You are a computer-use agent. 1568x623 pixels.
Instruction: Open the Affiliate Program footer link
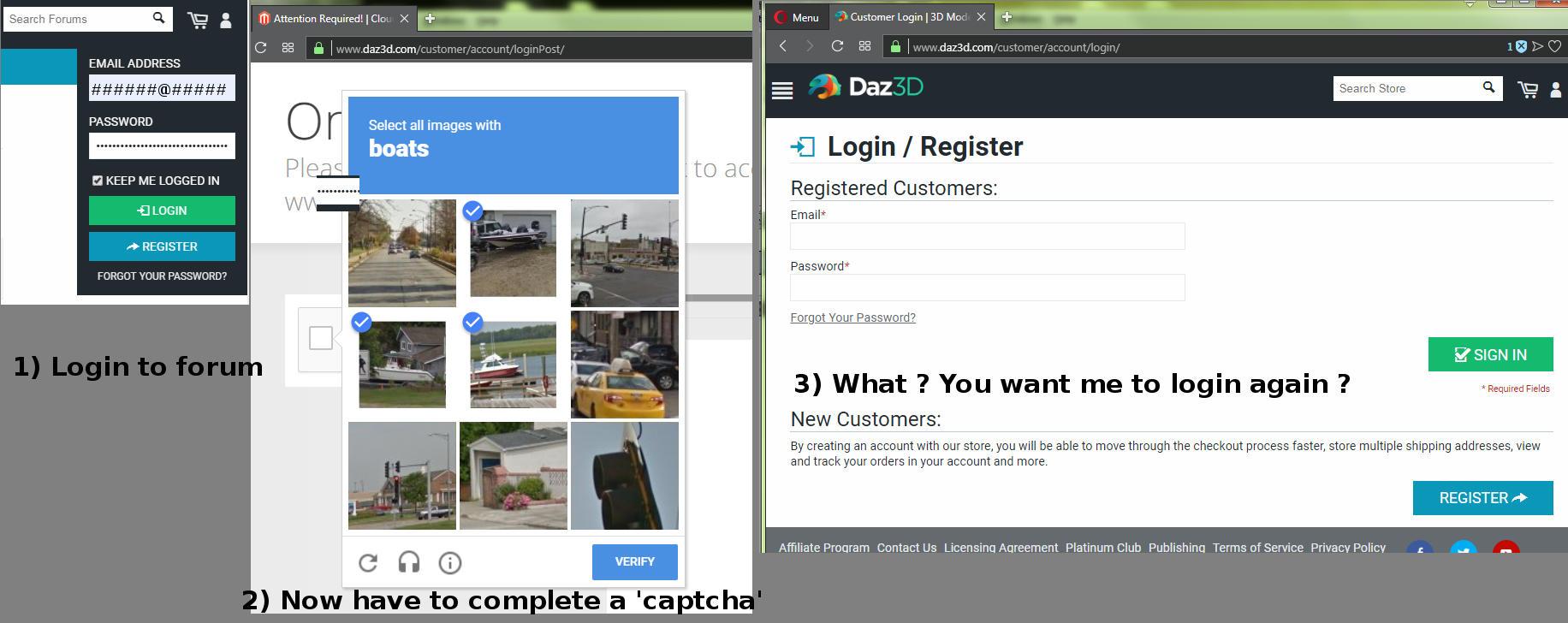pyautogui.click(x=823, y=548)
